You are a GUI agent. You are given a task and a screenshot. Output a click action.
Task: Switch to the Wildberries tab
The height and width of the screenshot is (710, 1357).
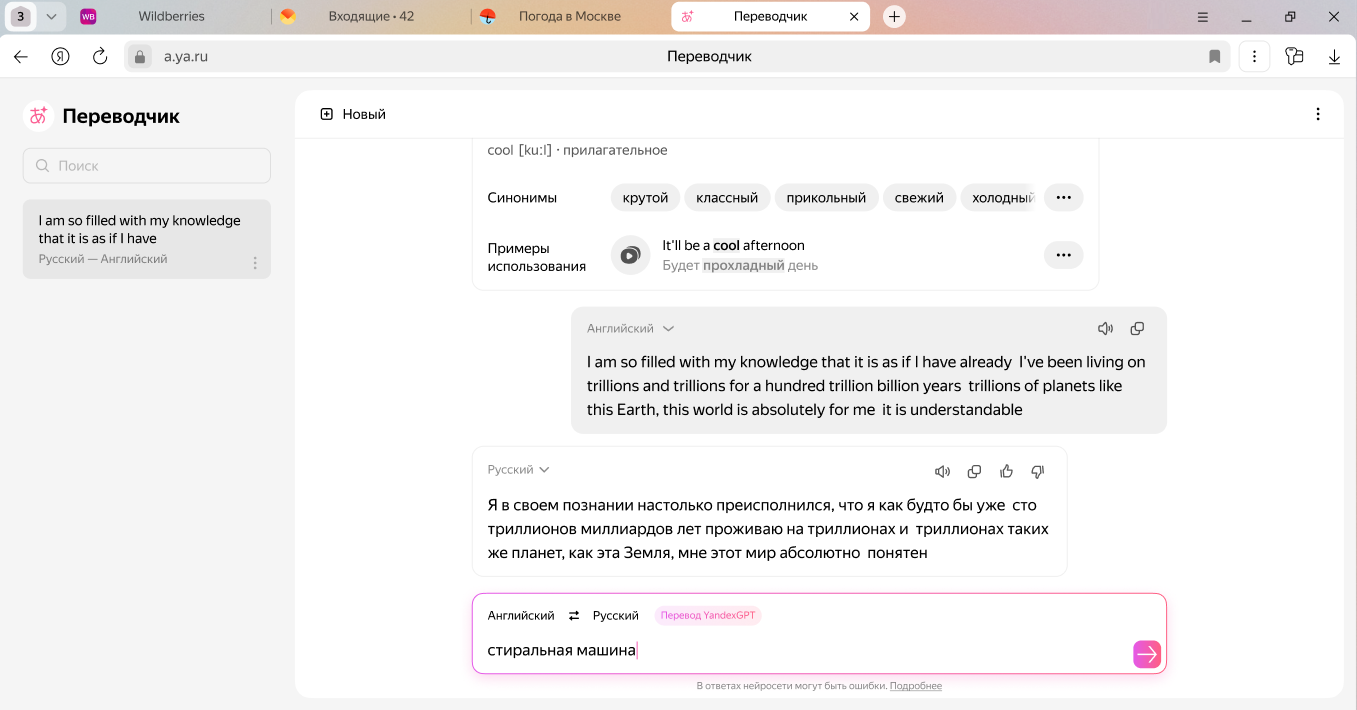[x=170, y=16]
